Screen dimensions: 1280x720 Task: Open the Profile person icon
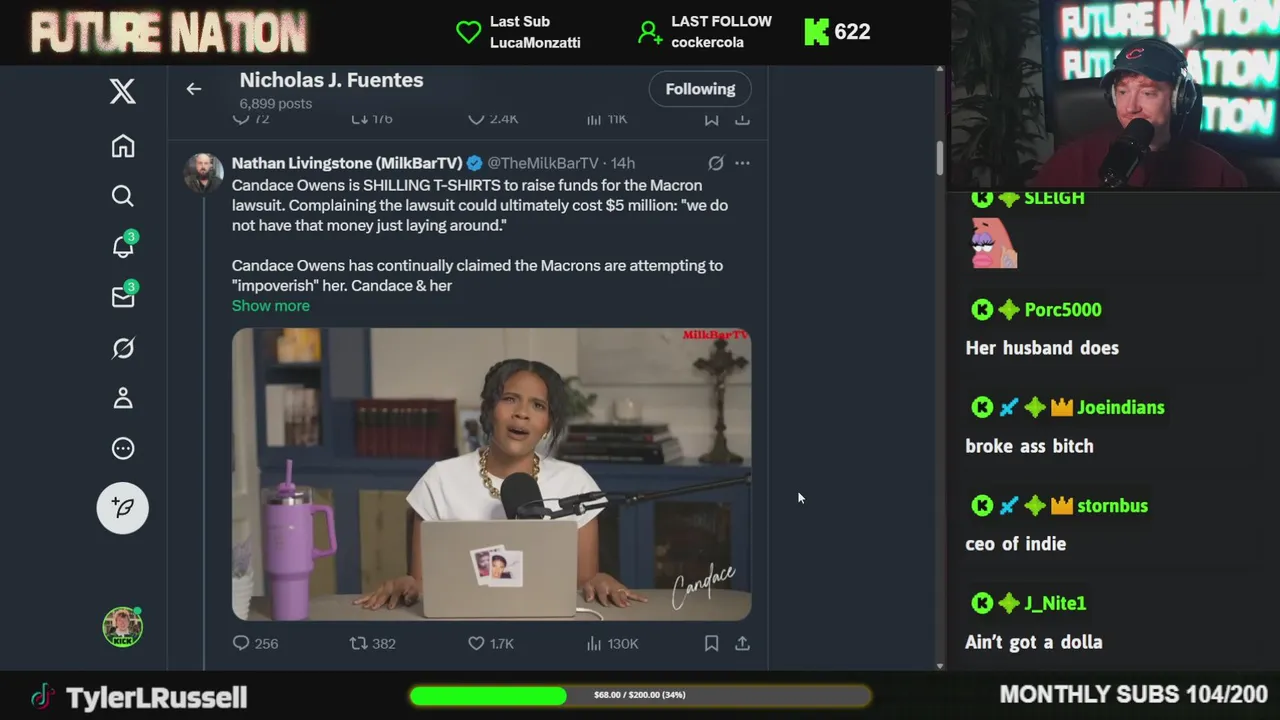[x=122, y=398]
